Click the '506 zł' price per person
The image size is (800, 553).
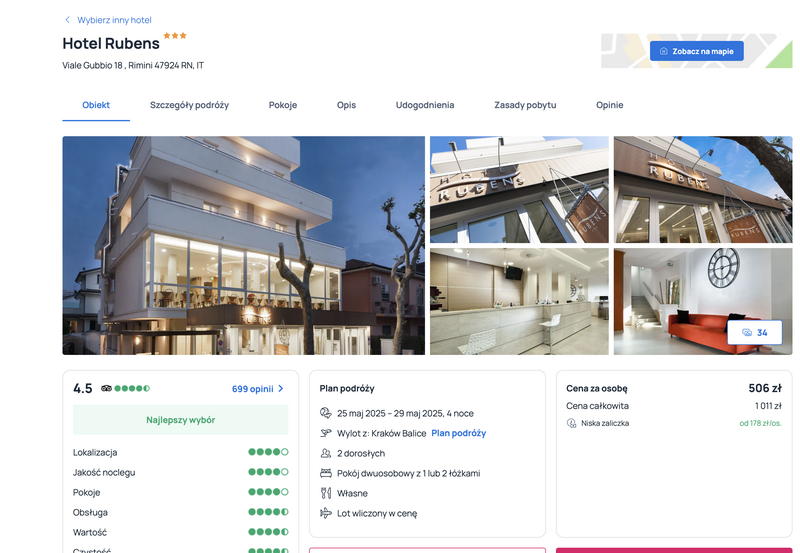pos(765,388)
